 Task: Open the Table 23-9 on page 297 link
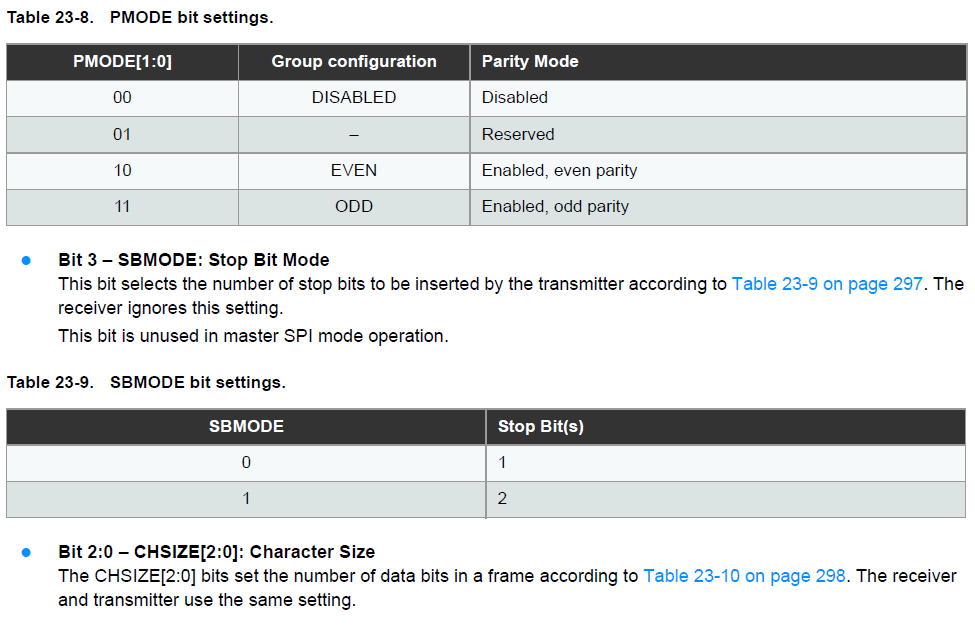point(827,284)
